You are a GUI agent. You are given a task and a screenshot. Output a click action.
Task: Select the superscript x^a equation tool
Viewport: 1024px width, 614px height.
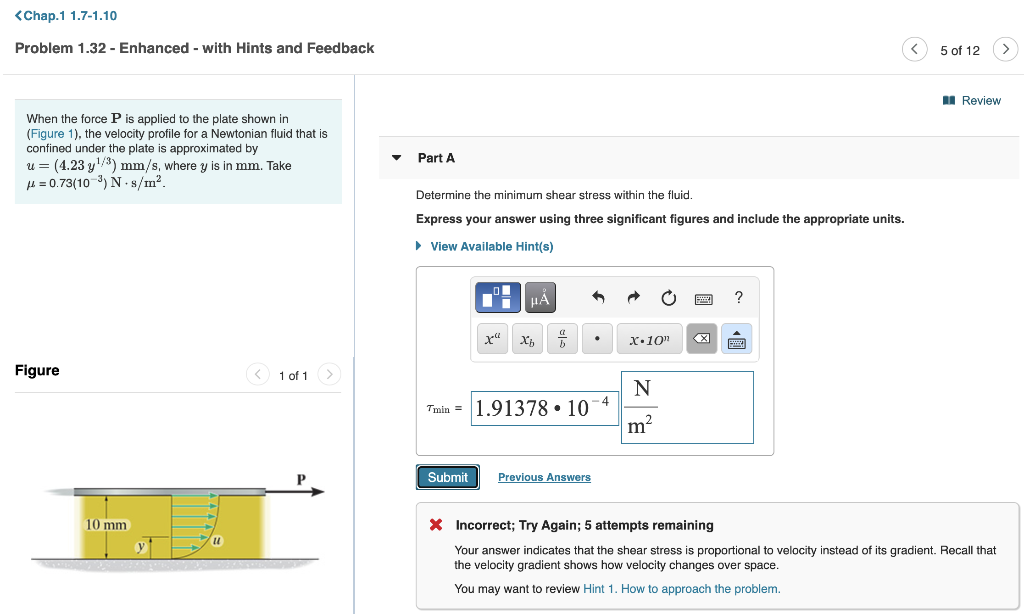492,338
